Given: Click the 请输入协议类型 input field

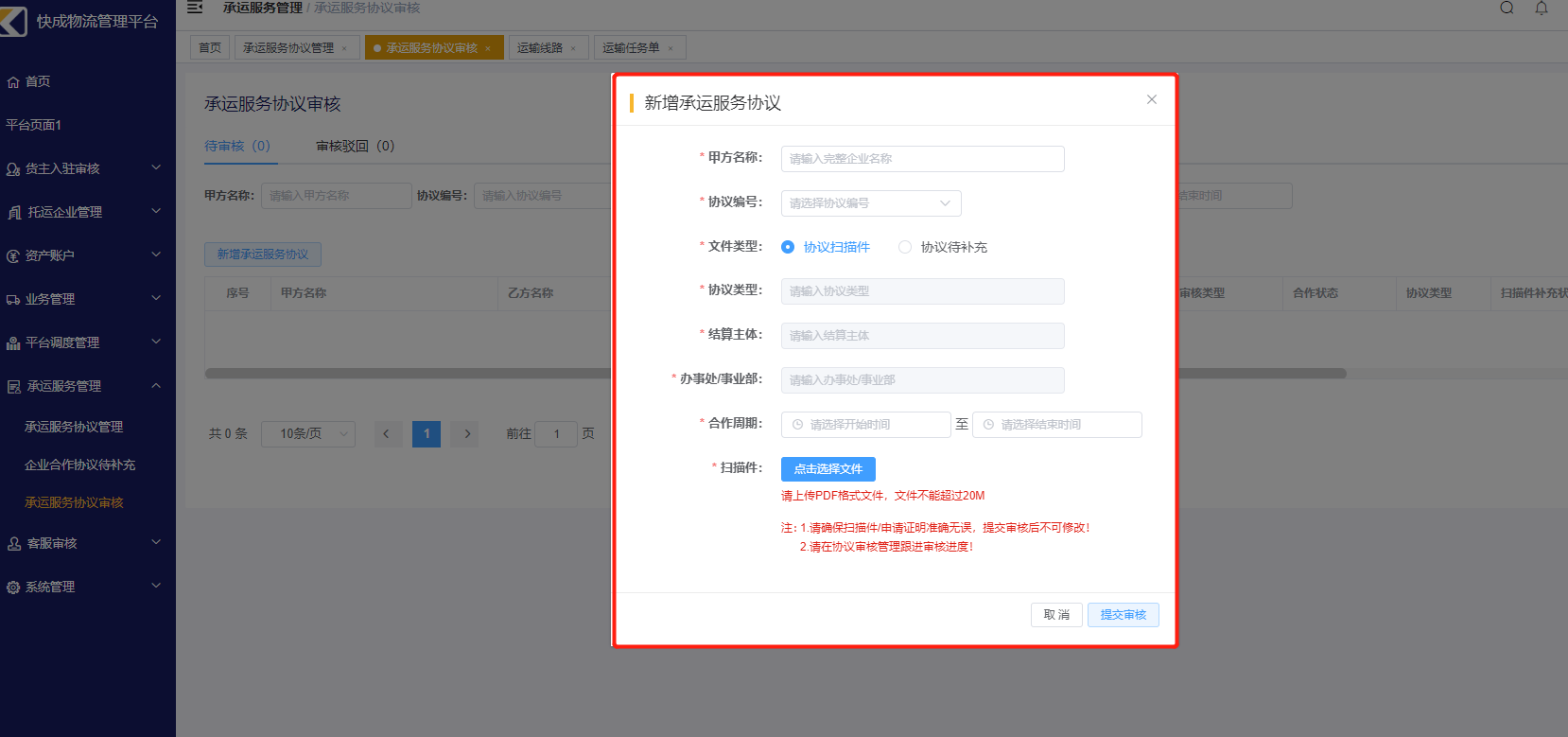Looking at the screenshot, I should pos(923,291).
